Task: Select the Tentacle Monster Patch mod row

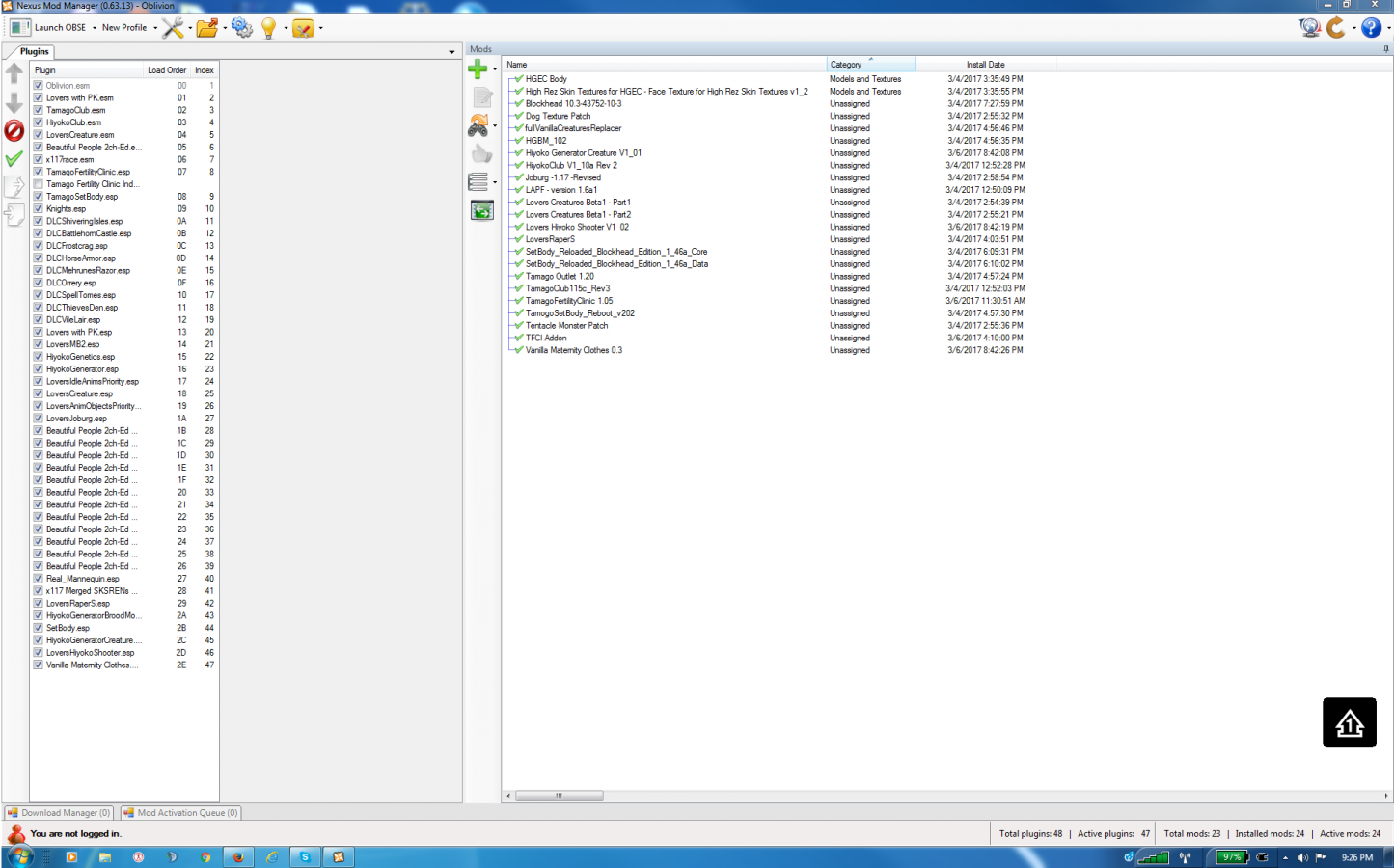Action: [566, 326]
